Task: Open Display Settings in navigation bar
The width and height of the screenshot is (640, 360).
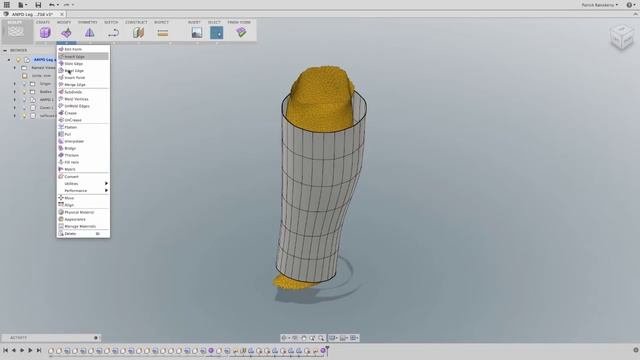Action: pyautogui.click(x=333, y=338)
